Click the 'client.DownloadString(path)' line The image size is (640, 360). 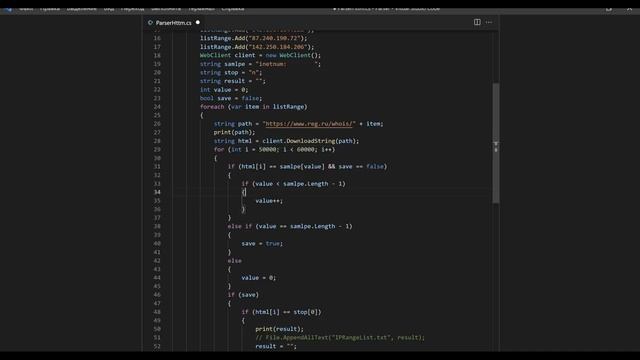coord(286,141)
